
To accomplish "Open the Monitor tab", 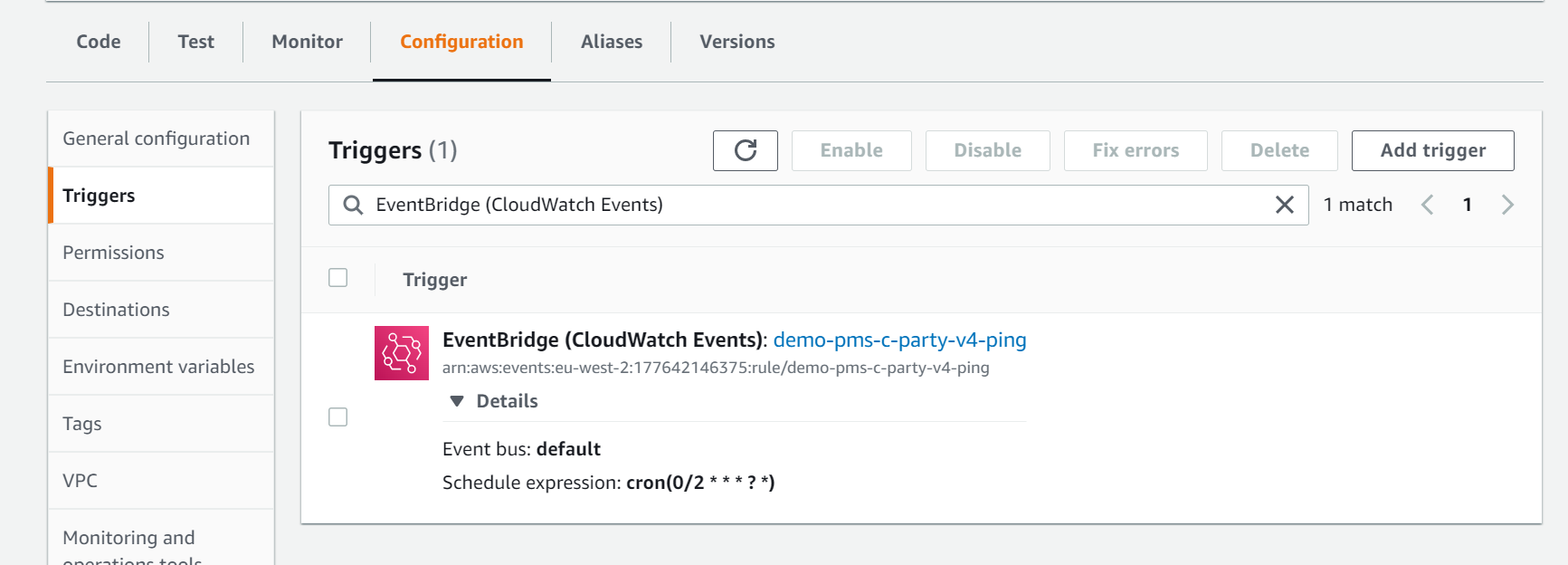I will [x=307, y=42].
